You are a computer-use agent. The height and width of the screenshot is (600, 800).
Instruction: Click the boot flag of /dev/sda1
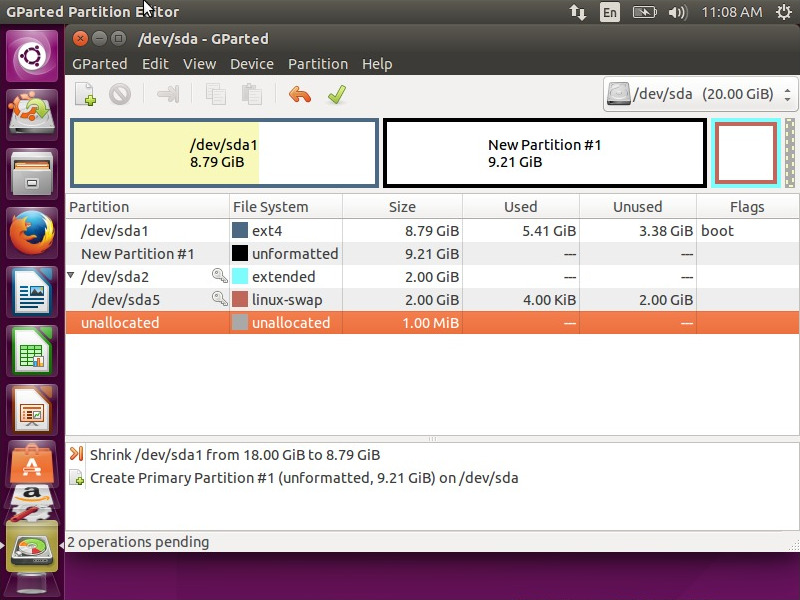click(x=717, y=231)
